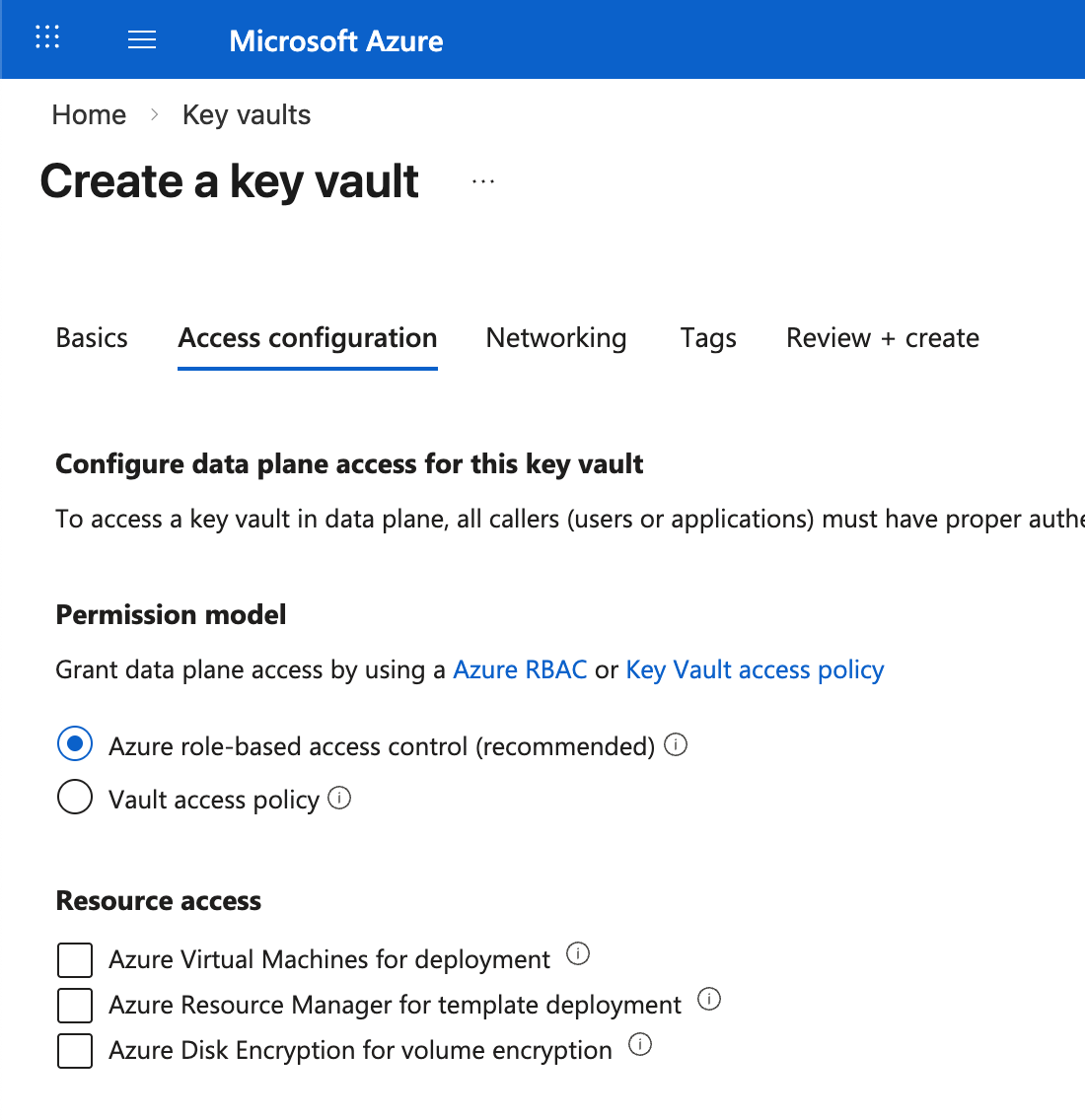Viewport: 1085px width, 1120px height.
Task: Click info icon next to Azure role-based access control
Action: (x=676, y=745)
